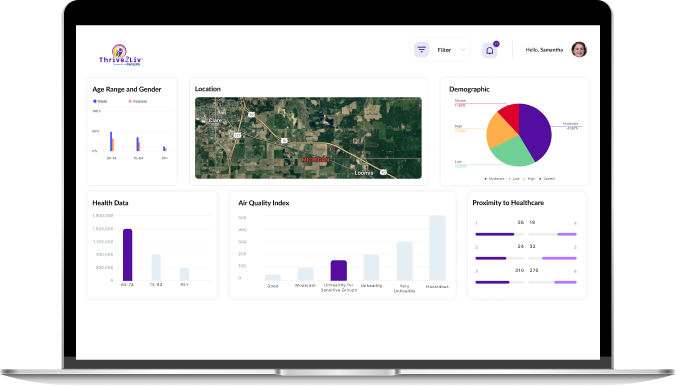Click the 75-84 bars in Age Range chart

138,144
